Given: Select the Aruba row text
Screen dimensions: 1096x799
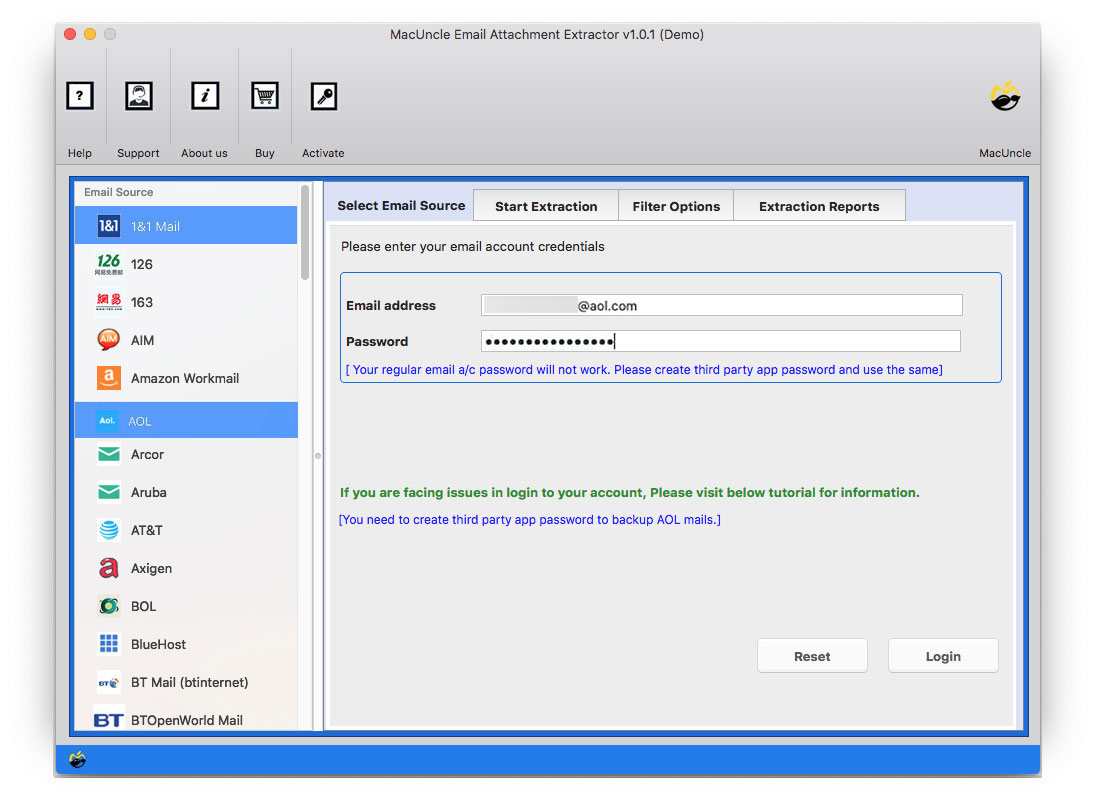Looking at the screenshot, I should pyautogui.click(x=149, y=492).
